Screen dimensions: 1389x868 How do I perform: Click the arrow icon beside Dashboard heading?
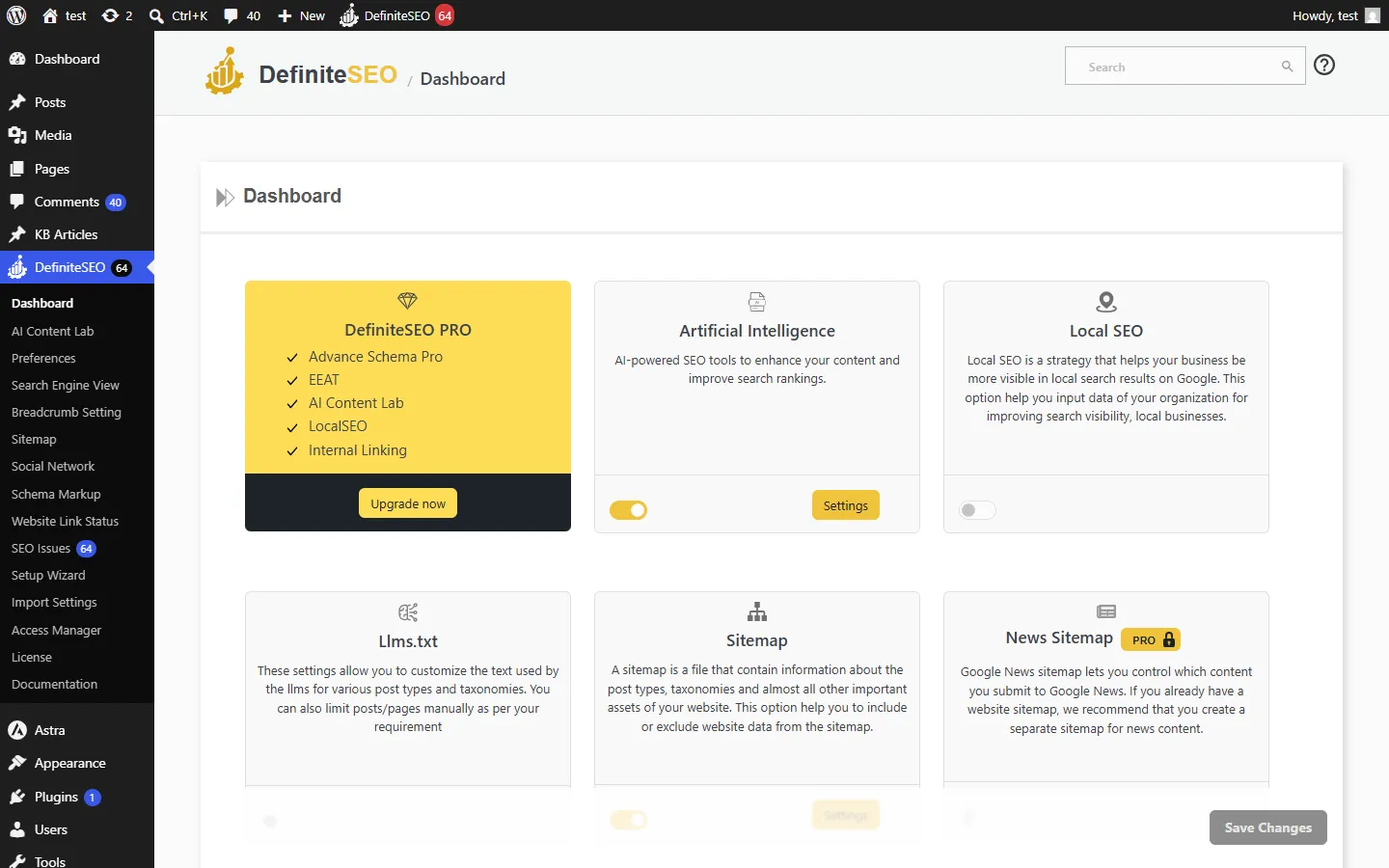[x=225, y=197]
